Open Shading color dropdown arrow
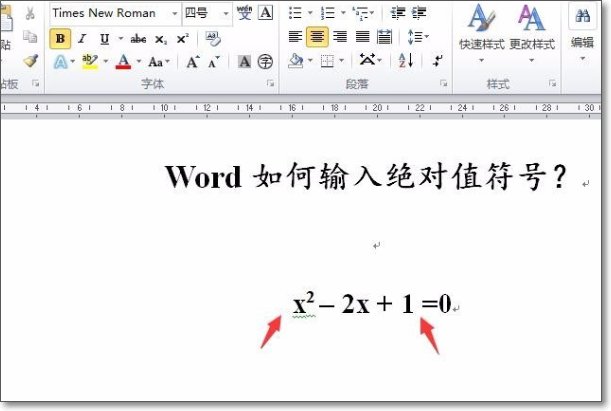The image size is (611, 411). tap(311, 60)
